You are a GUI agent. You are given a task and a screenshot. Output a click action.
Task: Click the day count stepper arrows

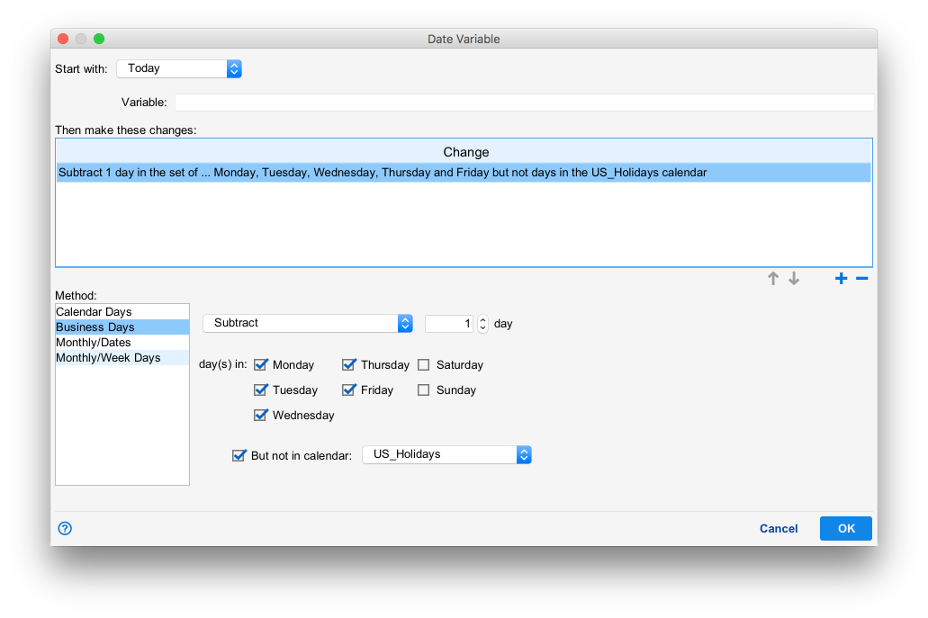[483, 324]
